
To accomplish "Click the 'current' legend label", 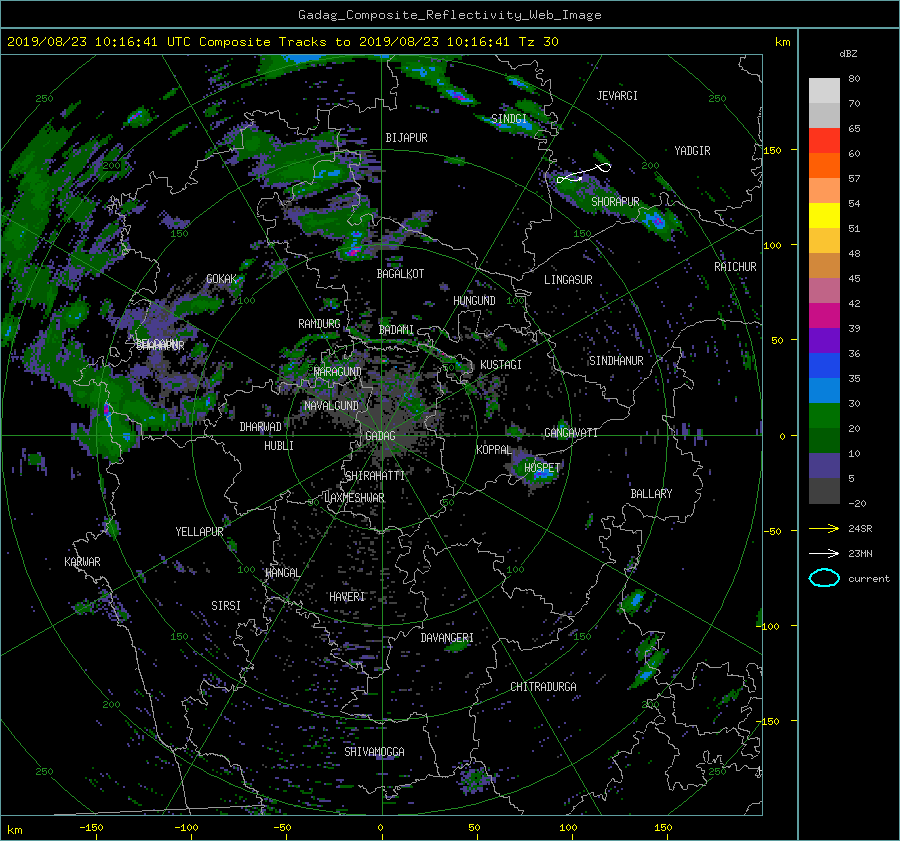I will click(x=869, y=579).
